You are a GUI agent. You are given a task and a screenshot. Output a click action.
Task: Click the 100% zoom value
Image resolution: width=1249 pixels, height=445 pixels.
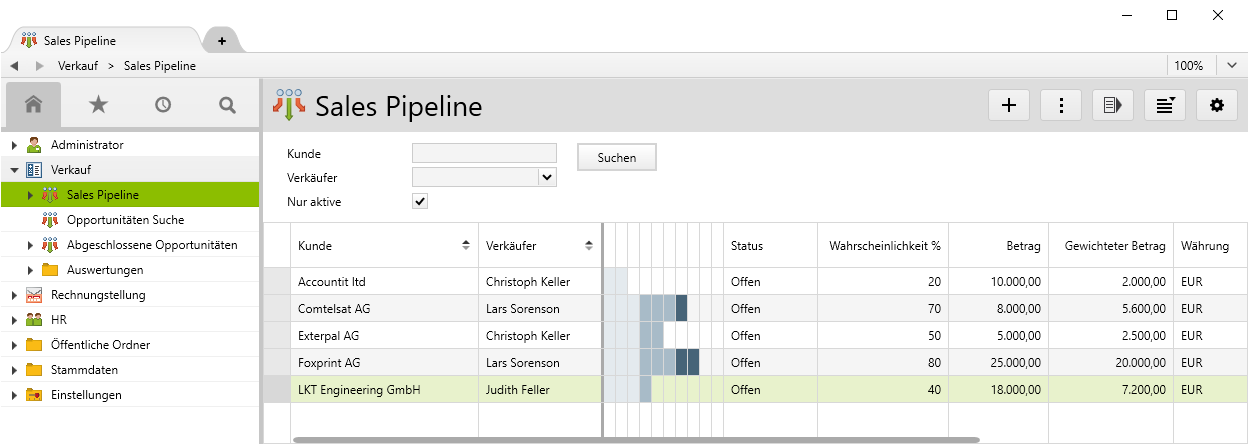[x=1189, y=66]
